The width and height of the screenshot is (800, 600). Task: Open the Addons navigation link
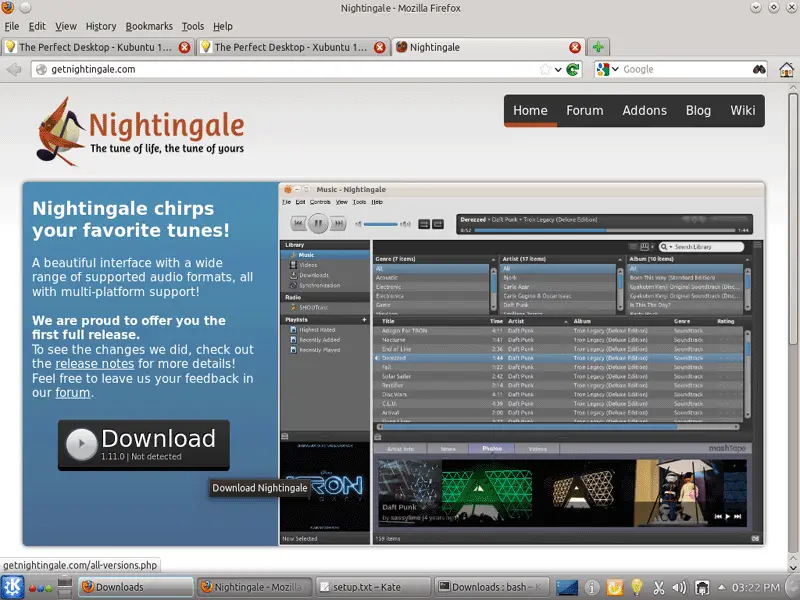pos(644,111)
